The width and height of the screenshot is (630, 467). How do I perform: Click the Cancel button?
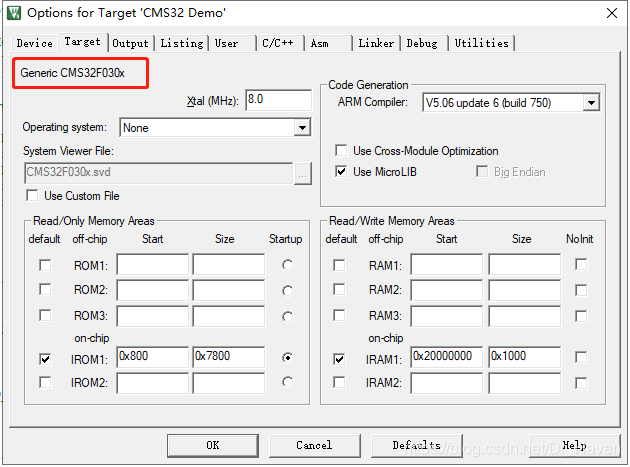coord(315,445)
